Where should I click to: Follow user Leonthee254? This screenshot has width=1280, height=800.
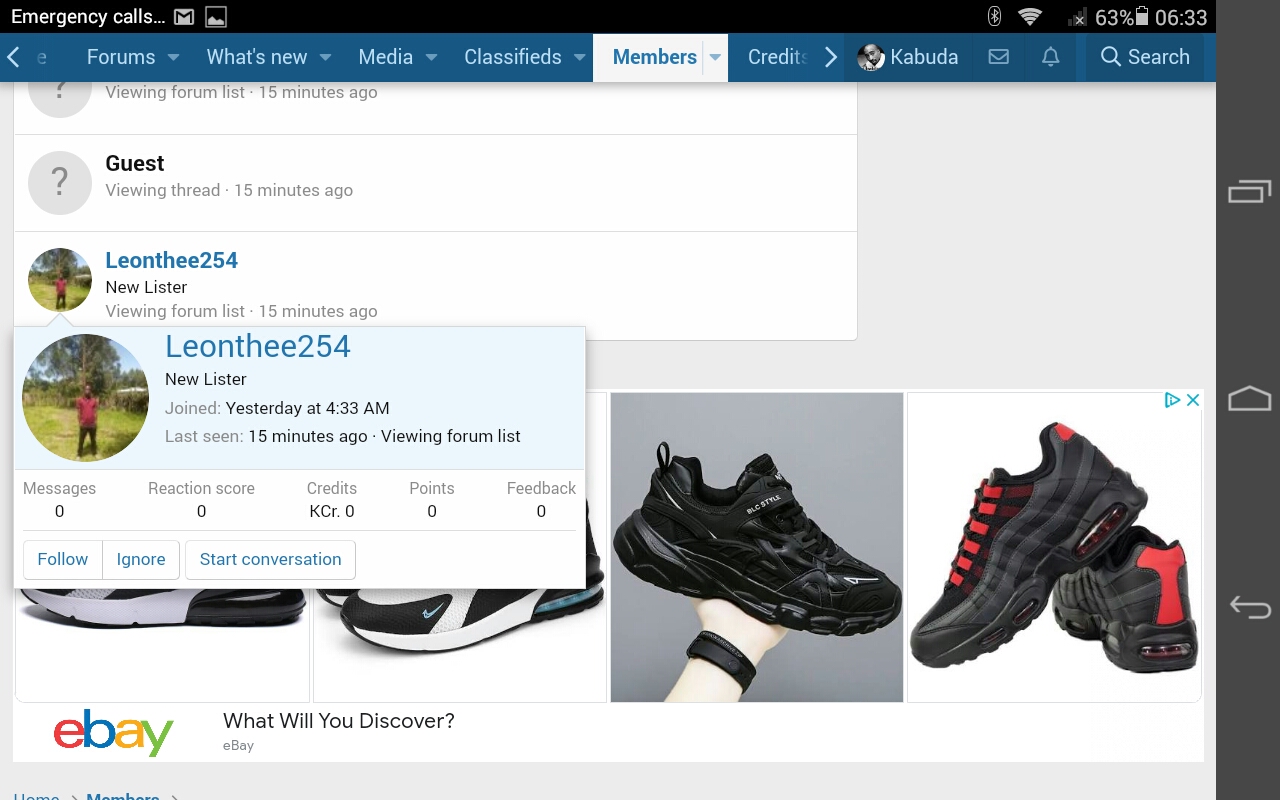pos(63,559)
